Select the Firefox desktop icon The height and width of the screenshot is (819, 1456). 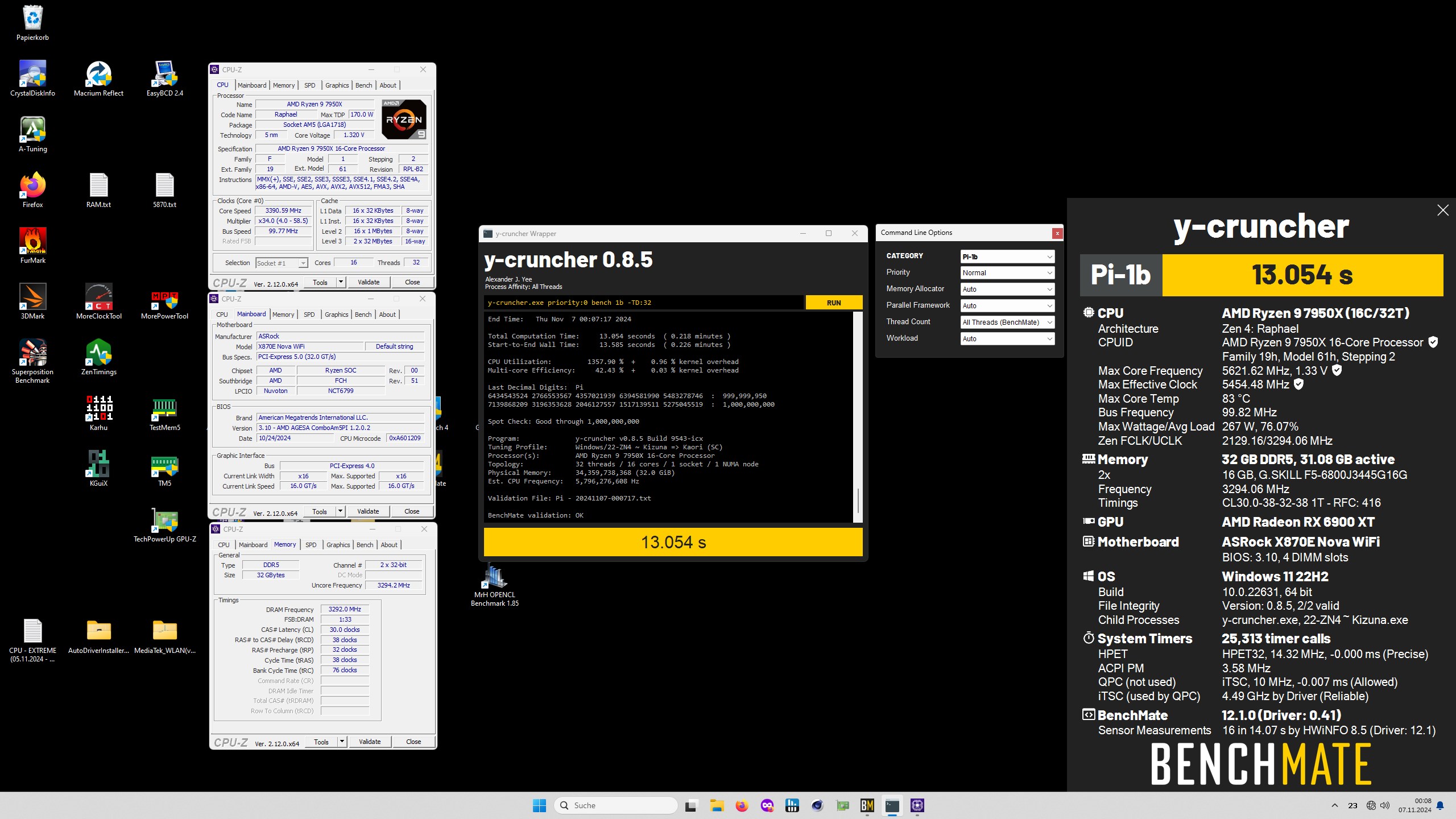coord(32,190)
